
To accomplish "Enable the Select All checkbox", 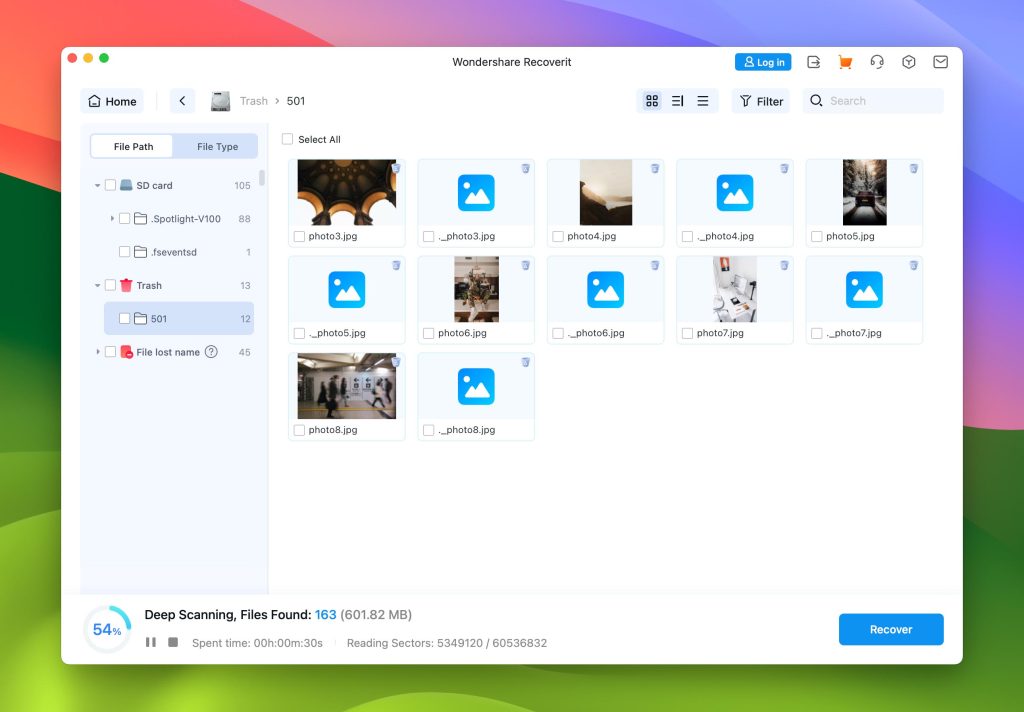I will 288,140.
